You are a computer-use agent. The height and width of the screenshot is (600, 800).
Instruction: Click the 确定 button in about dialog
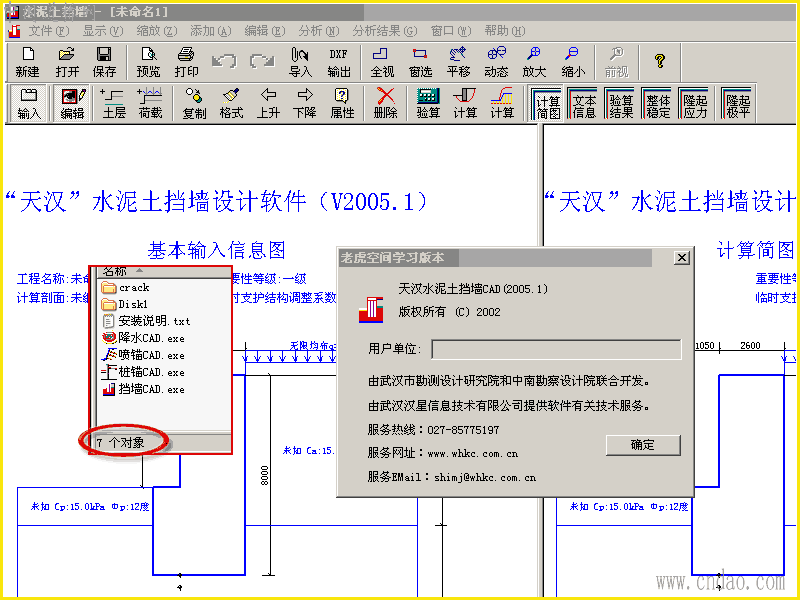click(x=643, y=445)
